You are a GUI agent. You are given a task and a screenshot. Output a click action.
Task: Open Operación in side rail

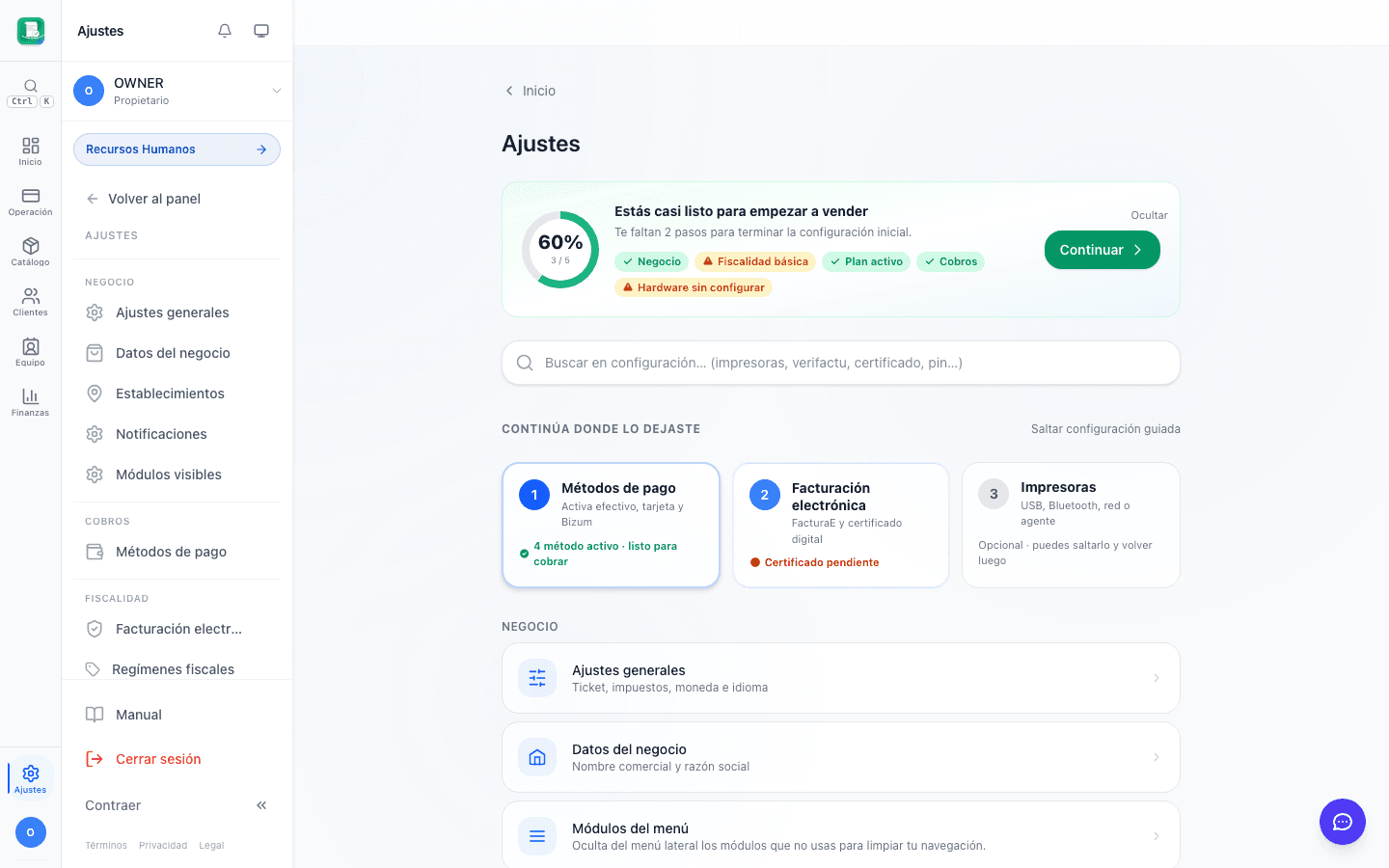tap(31, 202)
